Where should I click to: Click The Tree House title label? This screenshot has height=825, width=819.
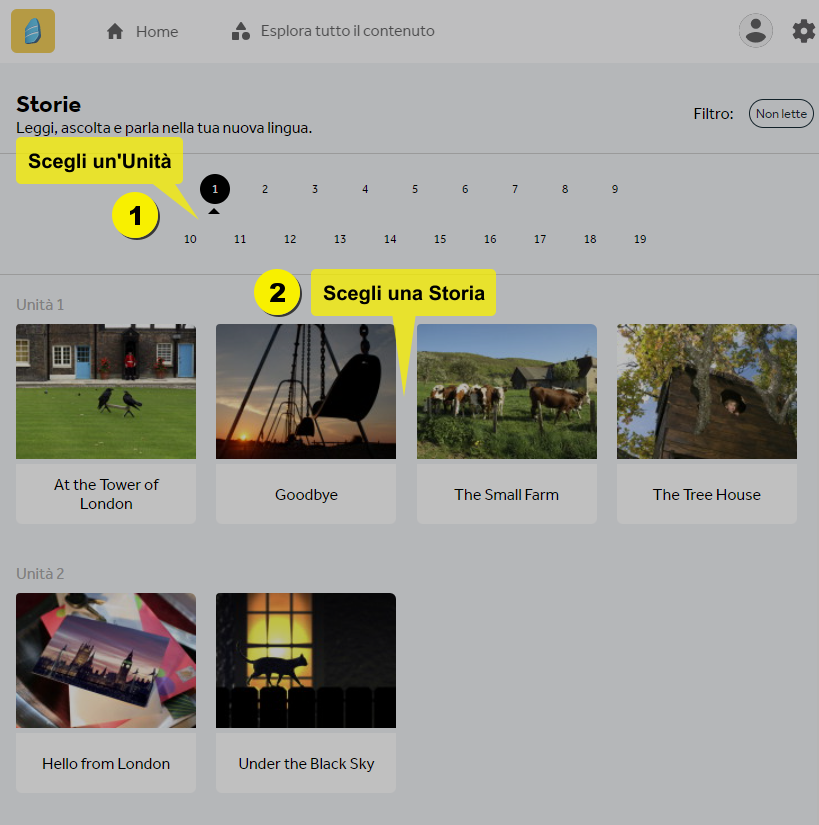point(706,495)
